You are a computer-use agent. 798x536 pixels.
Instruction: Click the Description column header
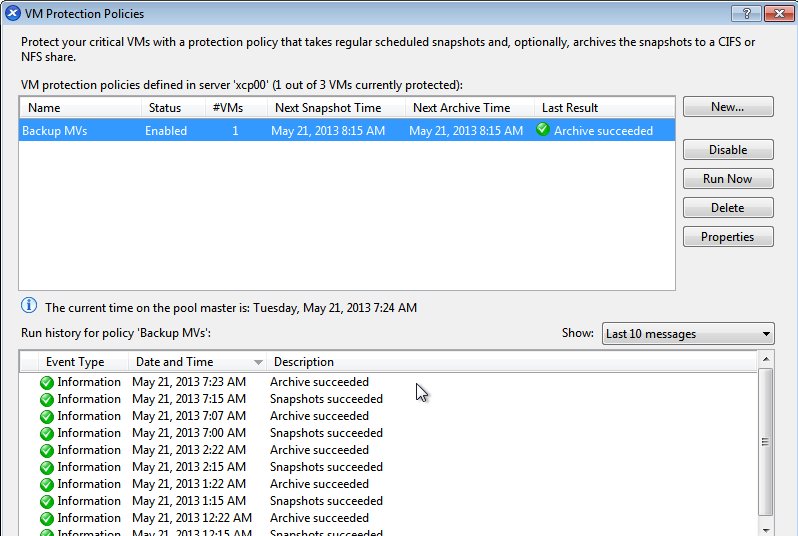tap(511, 362)
